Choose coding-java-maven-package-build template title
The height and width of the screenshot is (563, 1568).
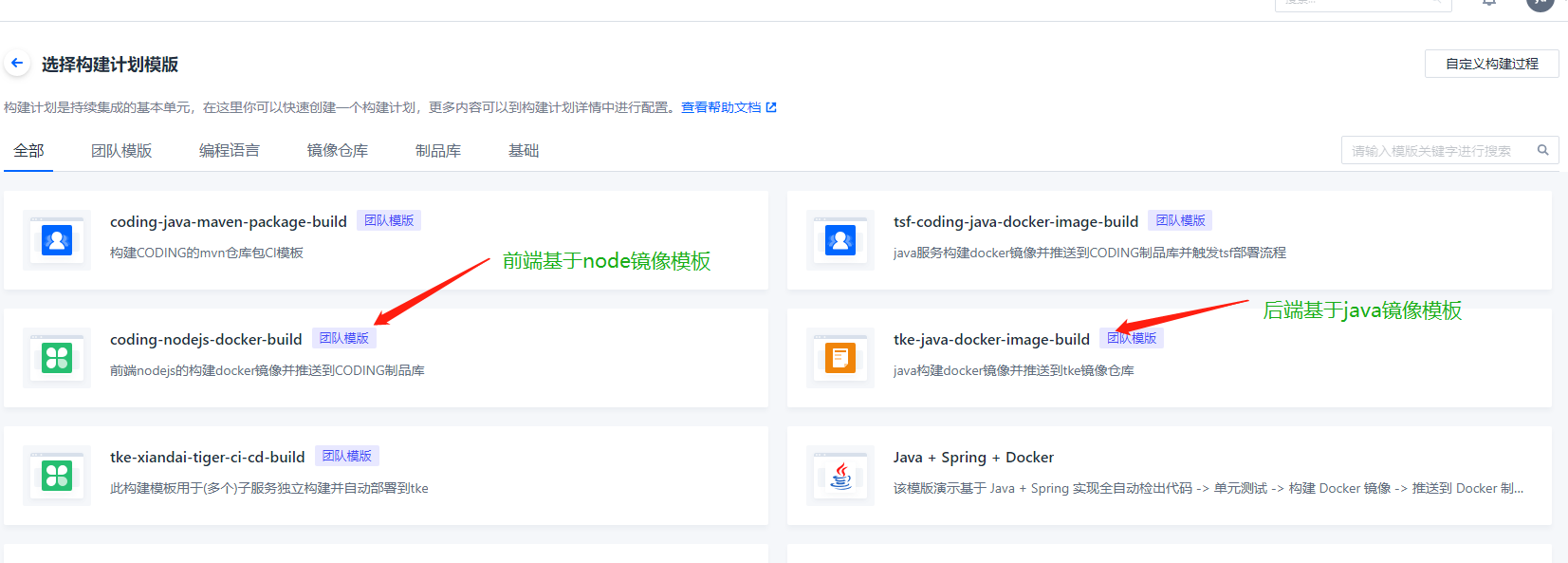point(229,221)
